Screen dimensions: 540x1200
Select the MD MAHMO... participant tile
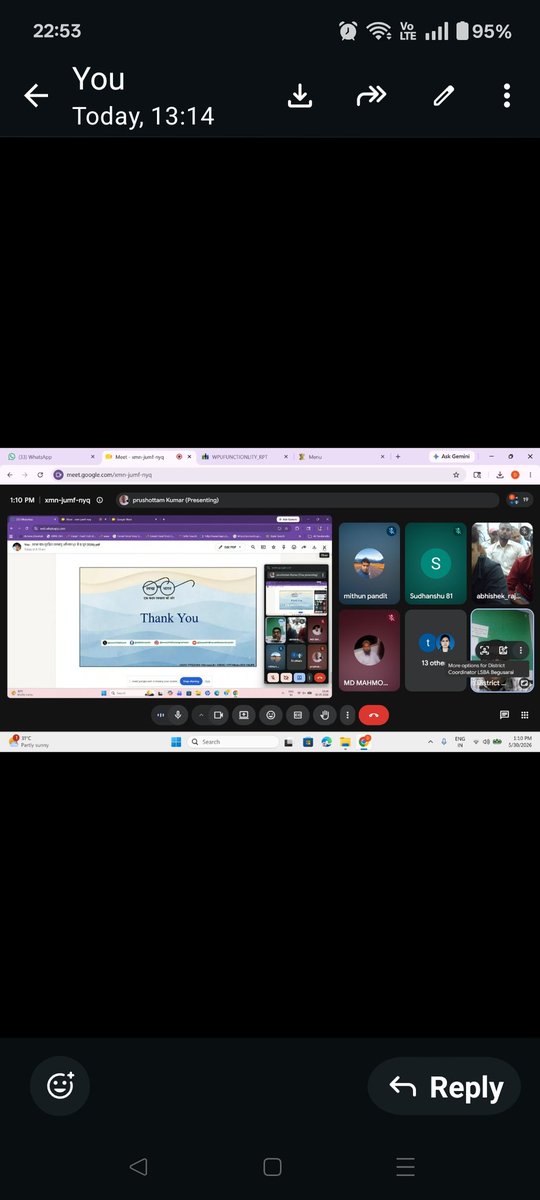[x=369, y=651]
